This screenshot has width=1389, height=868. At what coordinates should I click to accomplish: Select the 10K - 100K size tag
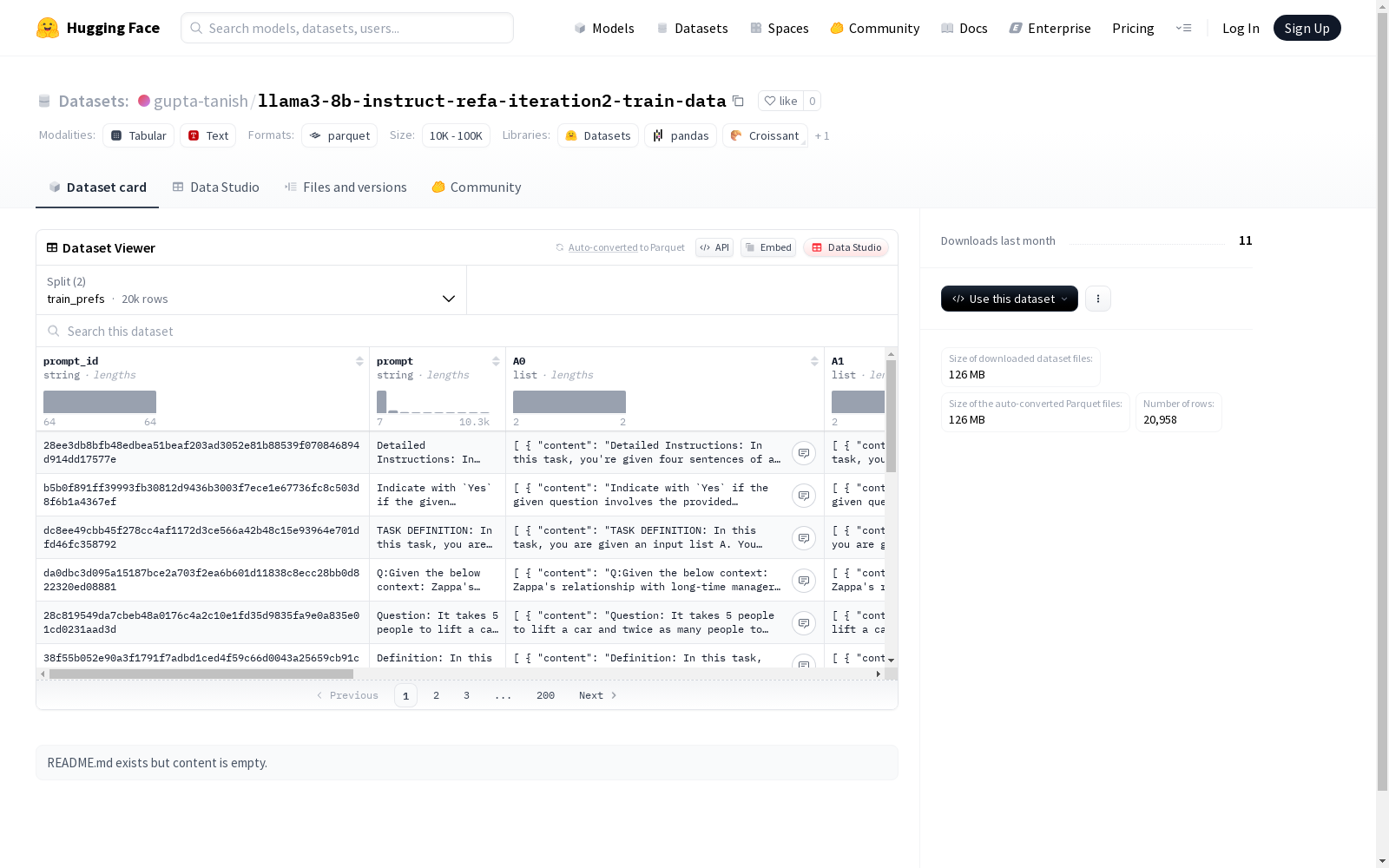click(456, 135)
